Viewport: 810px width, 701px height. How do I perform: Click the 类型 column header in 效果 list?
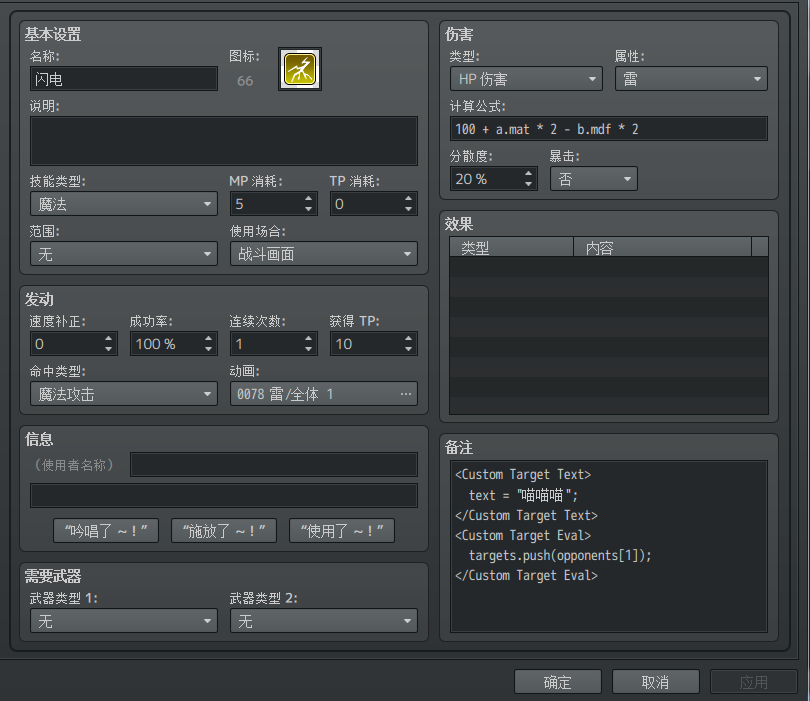511,247
